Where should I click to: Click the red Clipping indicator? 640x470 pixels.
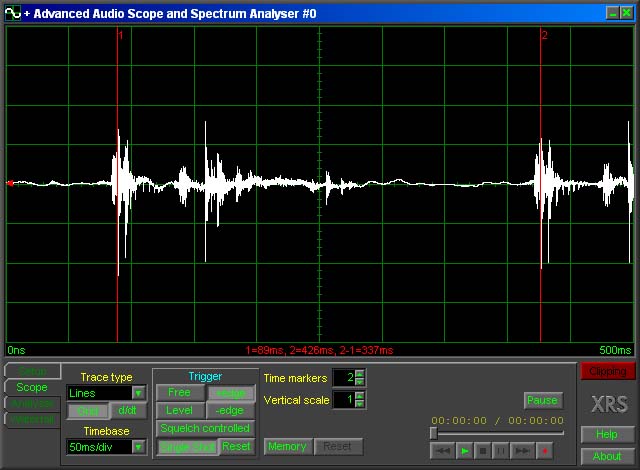tap(608, 371)
